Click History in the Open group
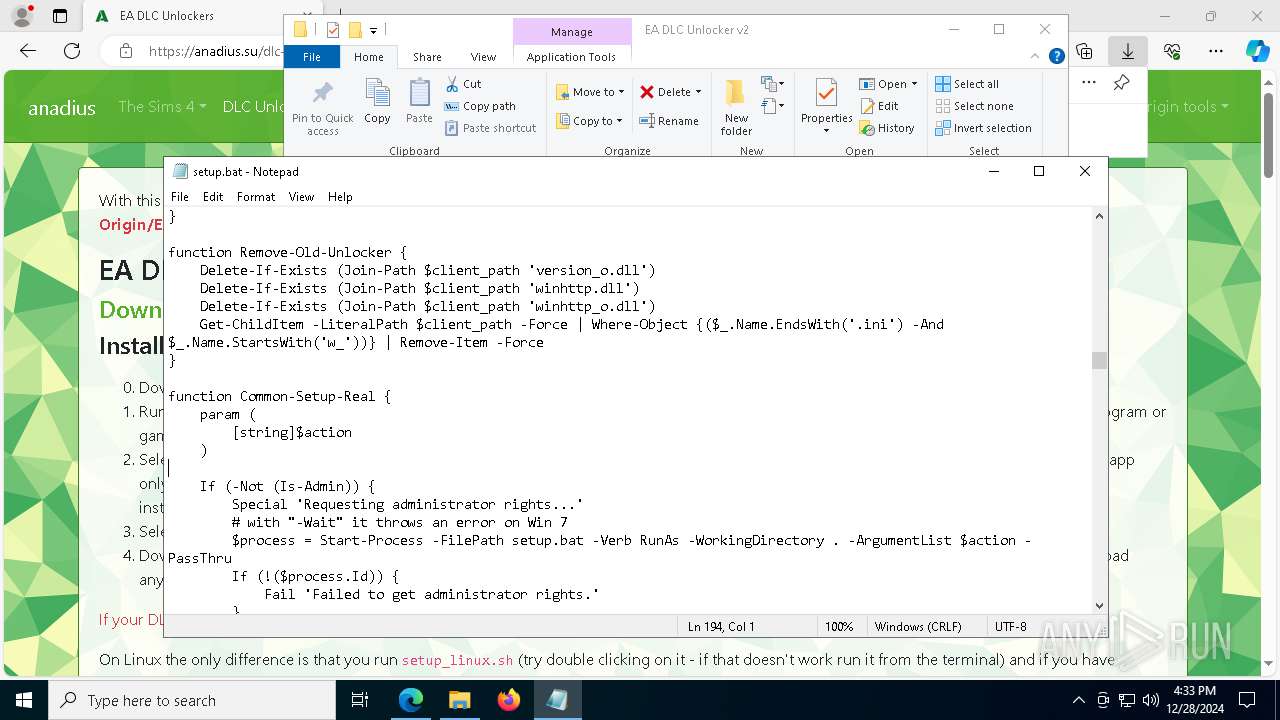Viewport: 1280px width, 720px height. click(887, 128)
